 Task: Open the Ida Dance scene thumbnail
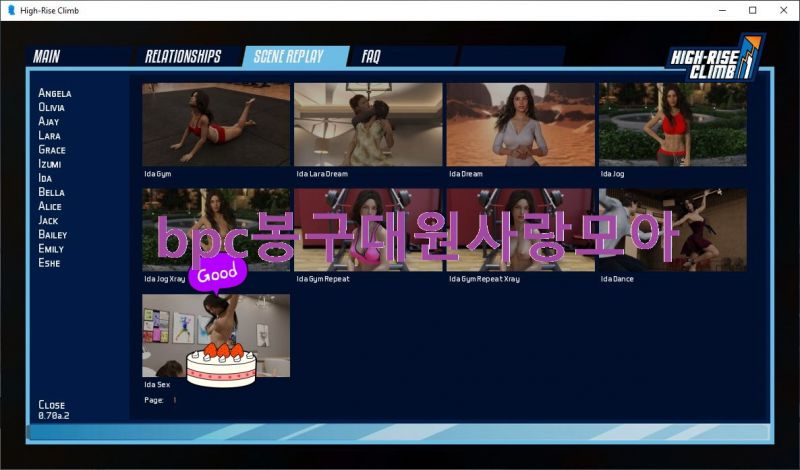(x=673, y=230)
